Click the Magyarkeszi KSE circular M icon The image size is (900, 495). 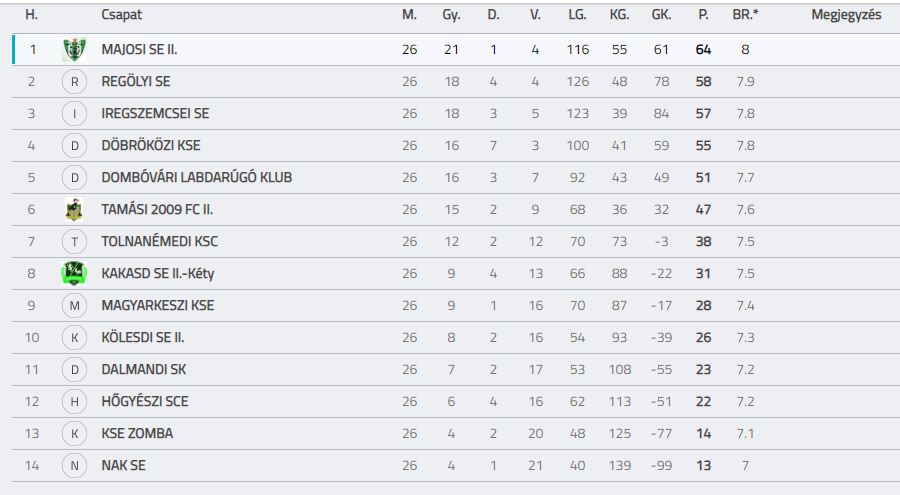75,305
